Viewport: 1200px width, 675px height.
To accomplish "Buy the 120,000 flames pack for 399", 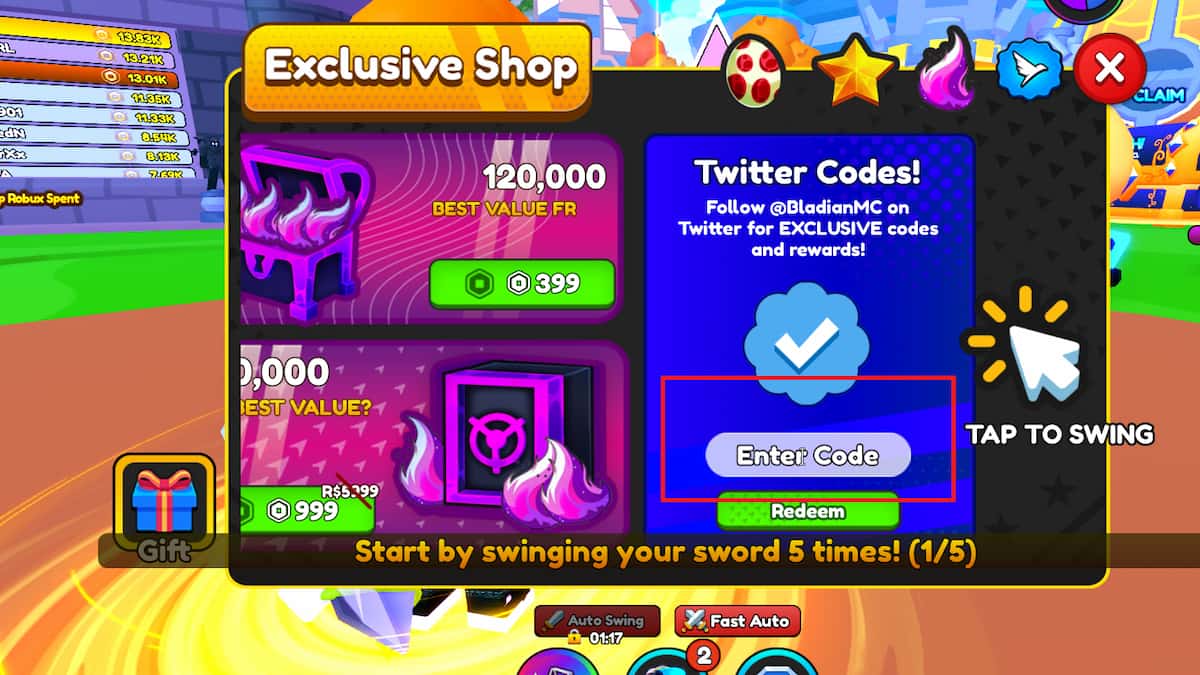I will point(522,283).
